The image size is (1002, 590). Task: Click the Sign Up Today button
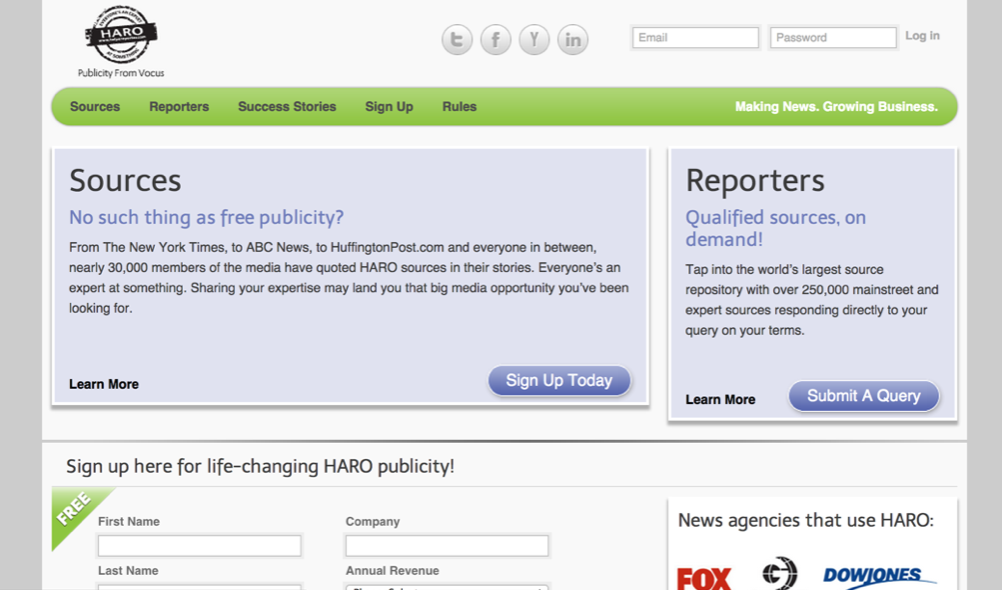click(x=559, y=380)
